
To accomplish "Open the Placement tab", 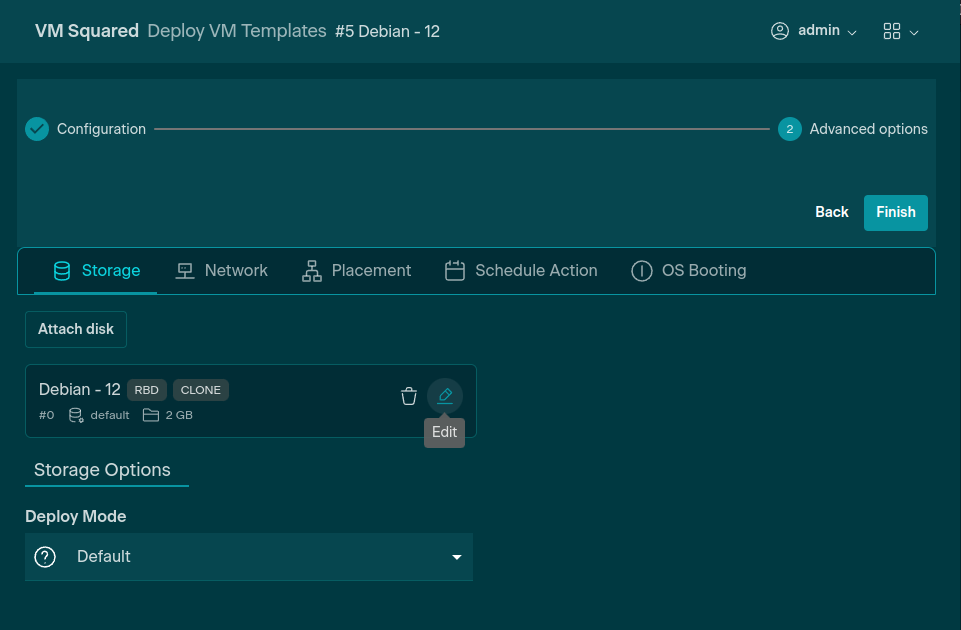I will [356, 271].
